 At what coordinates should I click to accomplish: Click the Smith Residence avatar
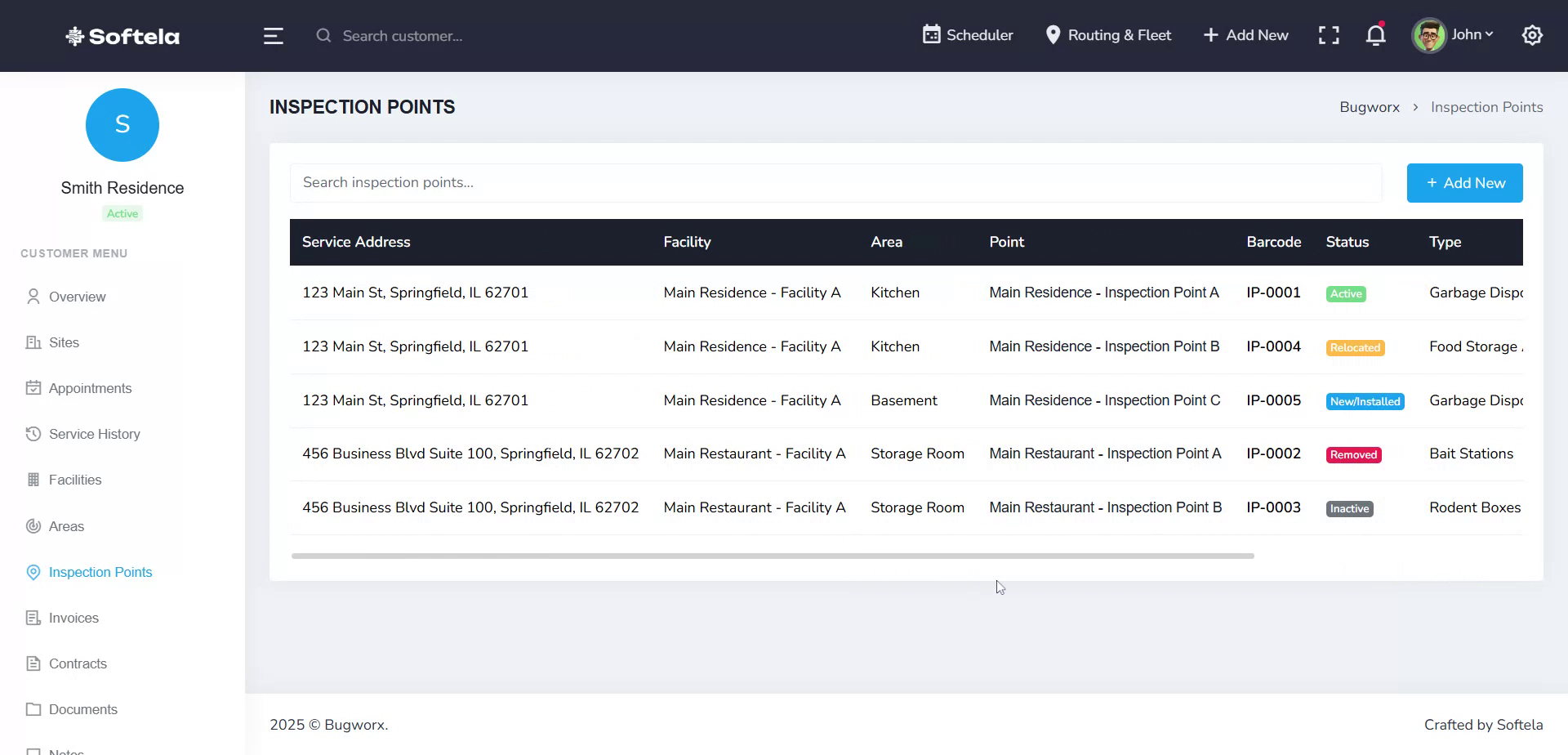coord(122,125)
